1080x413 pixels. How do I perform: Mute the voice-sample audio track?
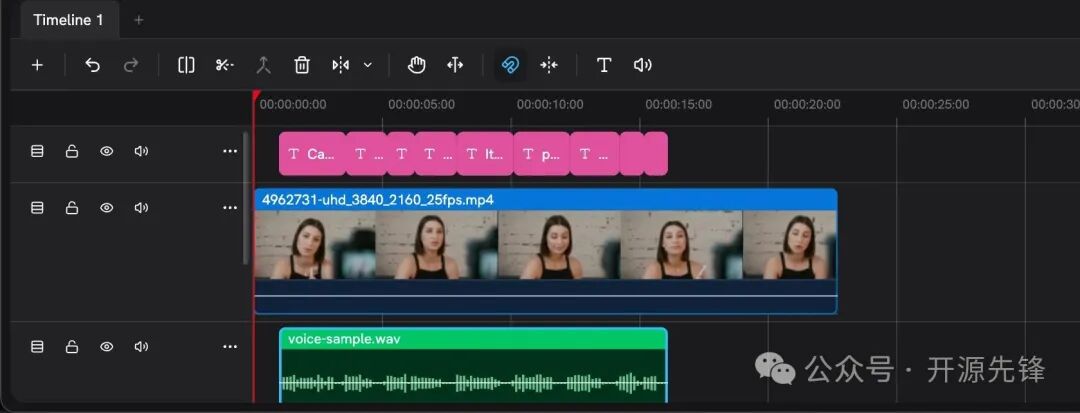tap(141, 347)
